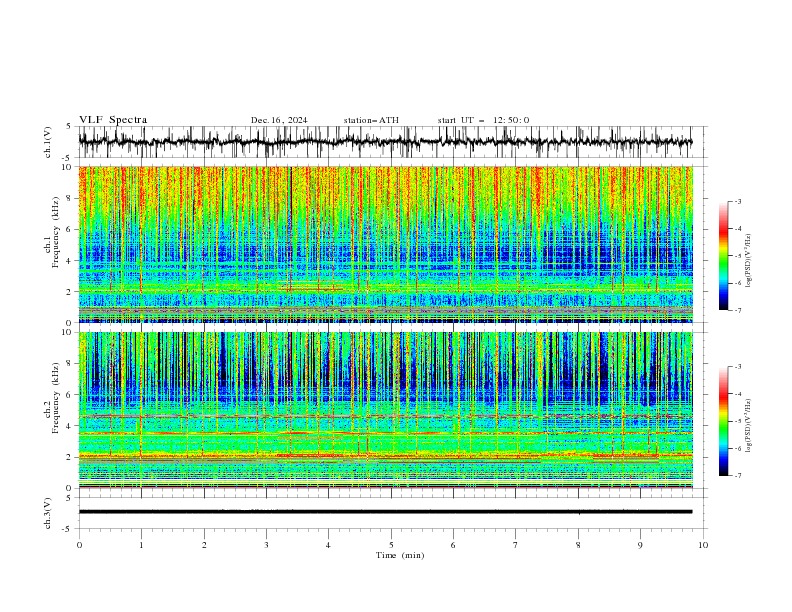
Task: Click the "8" kHz tick on ch.2 frequency axis
Action: (x=71, y=364)
